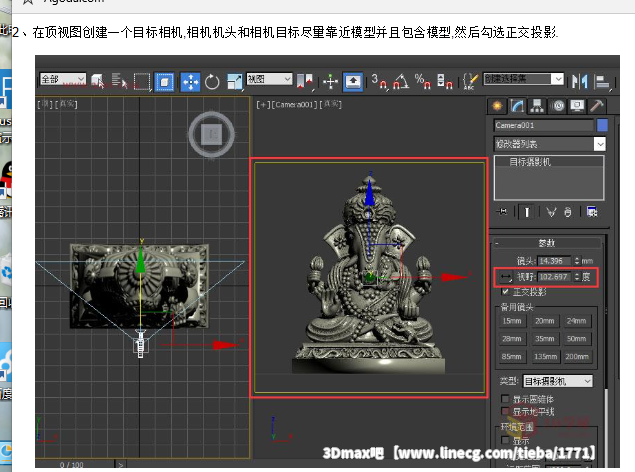Click the [+] Camera001 viewport menu label
Image resolution: width=635 pixels, height=472 pixels.
tap(299, 105)
